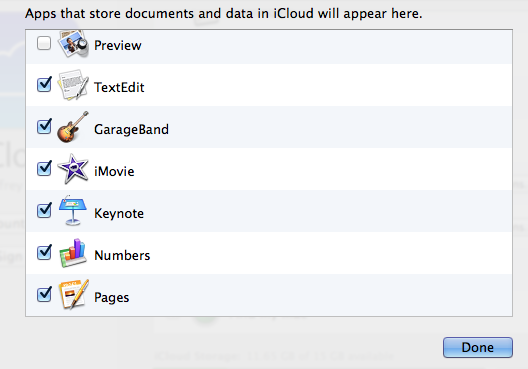Select the Keynote row label

(119, 214)
